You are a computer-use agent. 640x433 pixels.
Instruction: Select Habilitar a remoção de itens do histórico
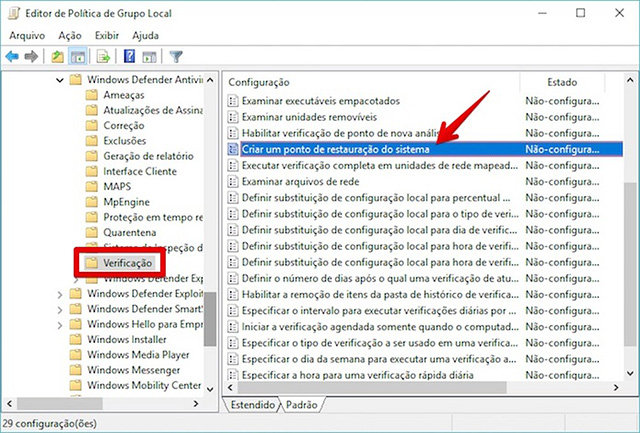click(380, 295)
